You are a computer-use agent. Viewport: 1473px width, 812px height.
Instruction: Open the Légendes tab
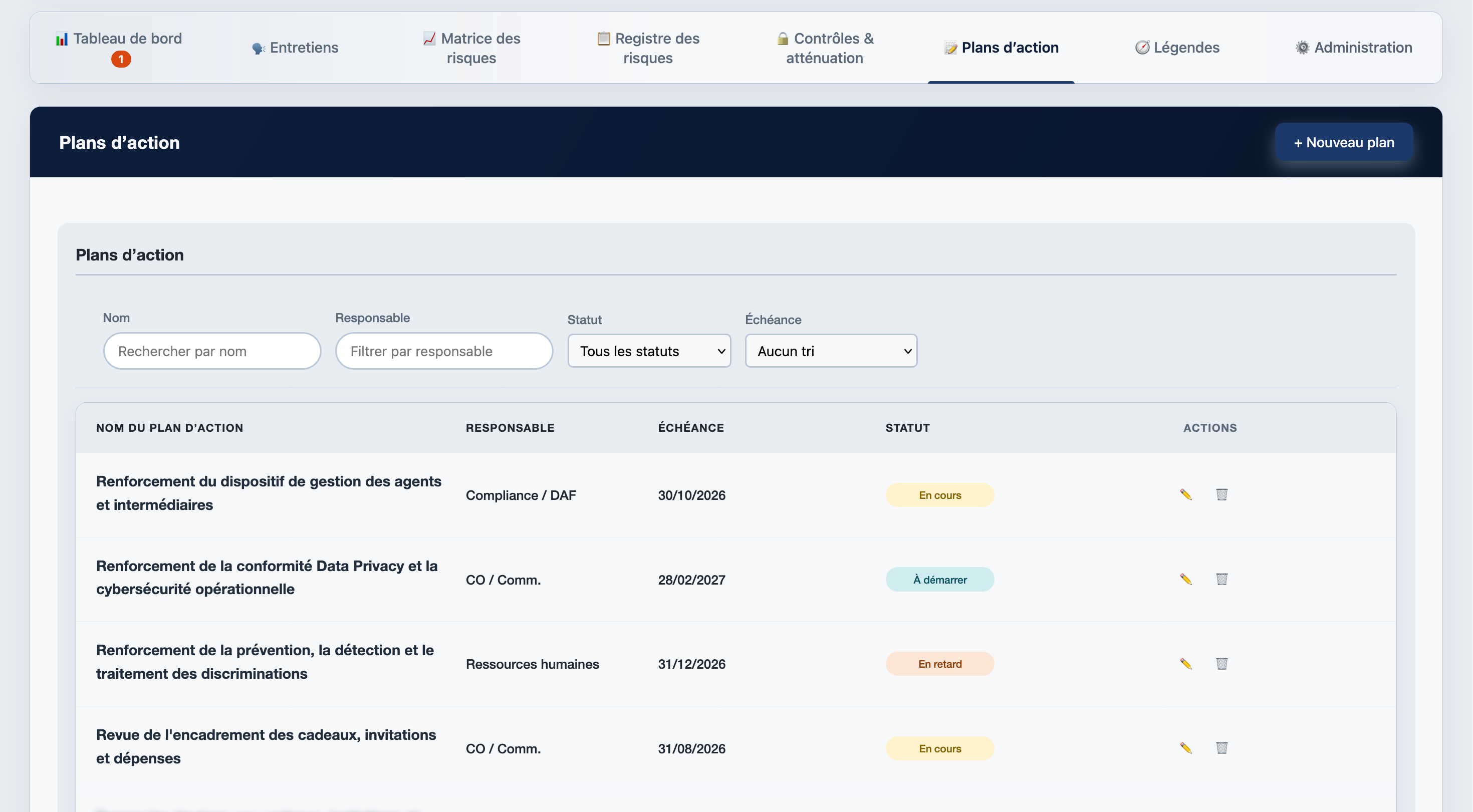(x=1177, y=48)
